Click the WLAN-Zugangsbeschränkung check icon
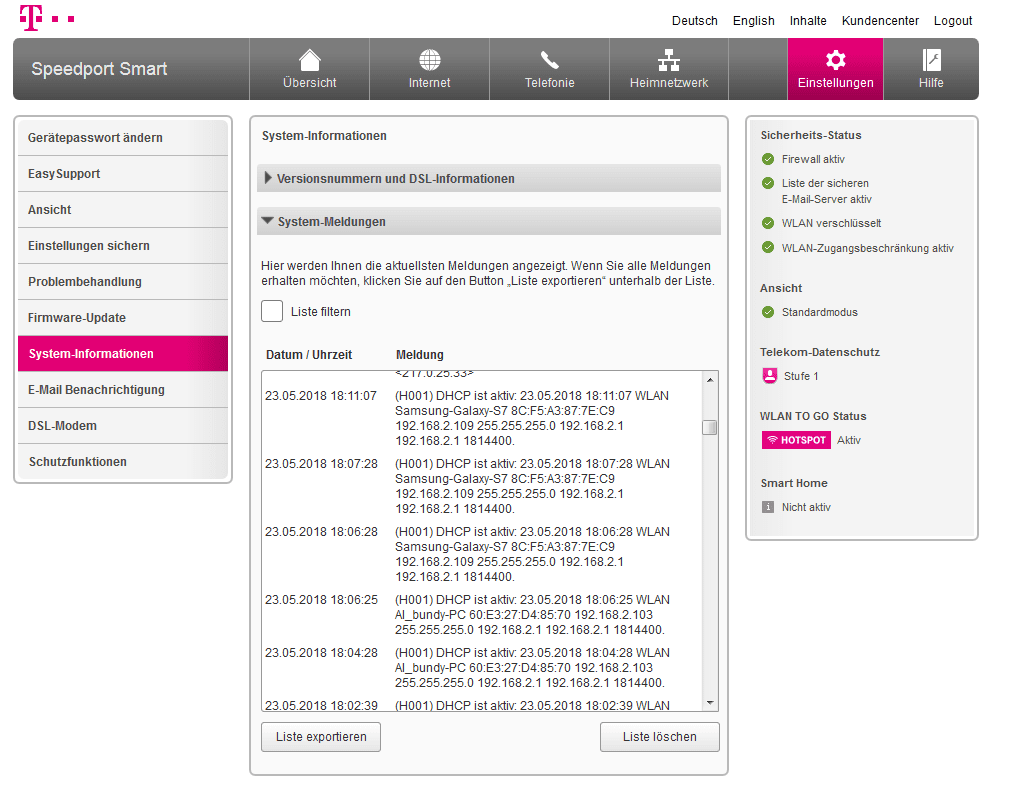The width and height of the screenshot is (1028, 791). (x=768, y=248)
